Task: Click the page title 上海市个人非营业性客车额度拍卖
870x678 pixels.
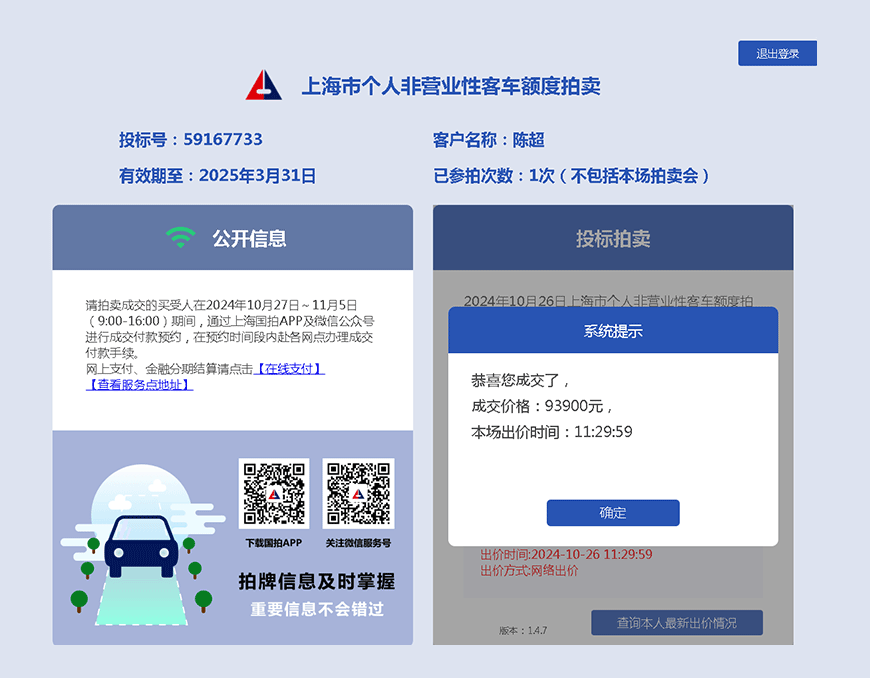Action: (x=451, y=86)
